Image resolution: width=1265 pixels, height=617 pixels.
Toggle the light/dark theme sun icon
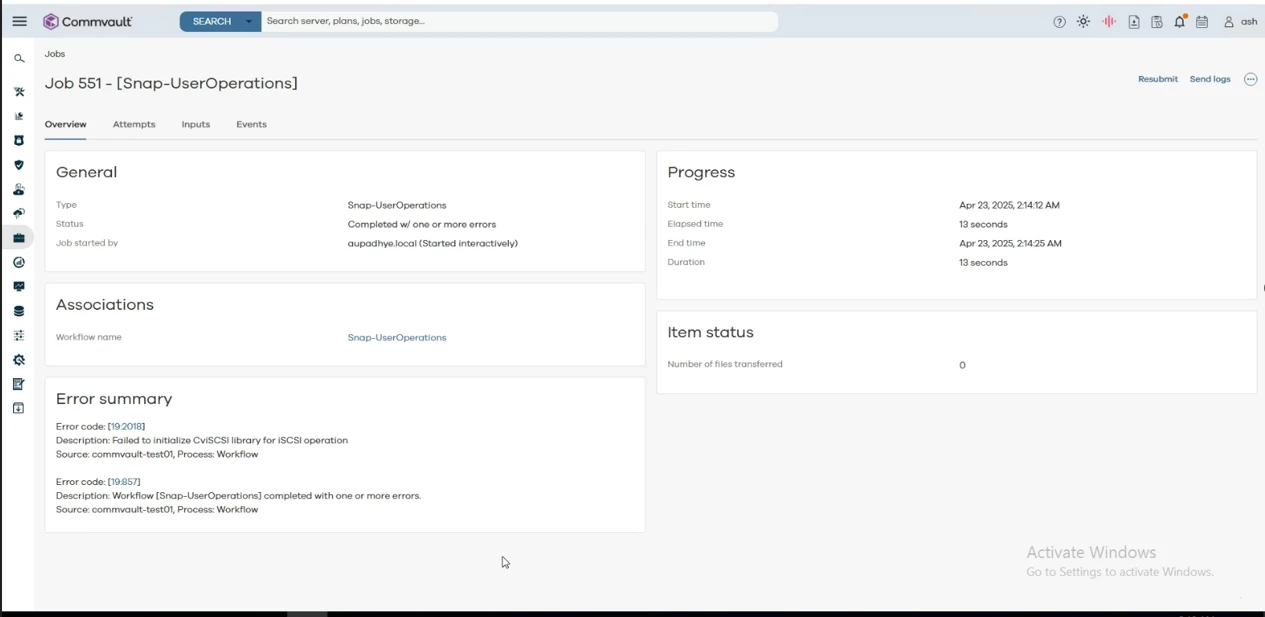(1083, 22)
